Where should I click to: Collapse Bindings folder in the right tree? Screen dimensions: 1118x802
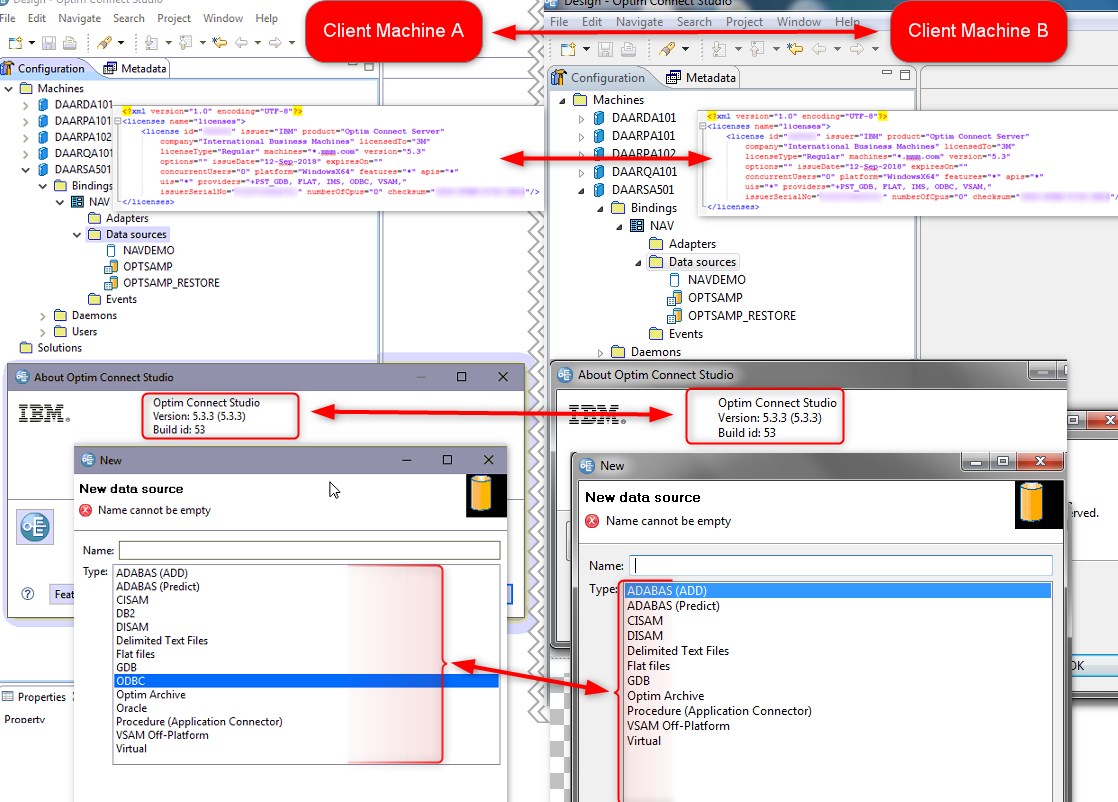click(600, 209)
